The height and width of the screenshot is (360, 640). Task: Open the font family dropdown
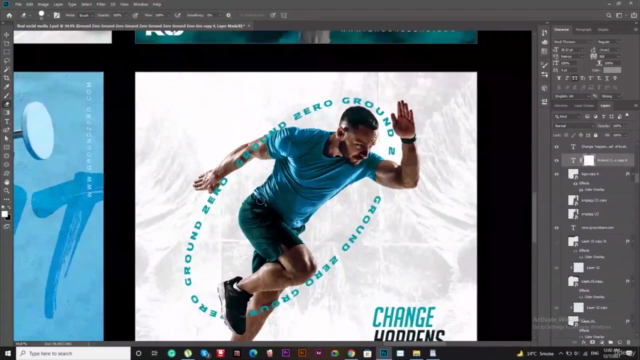573,42
